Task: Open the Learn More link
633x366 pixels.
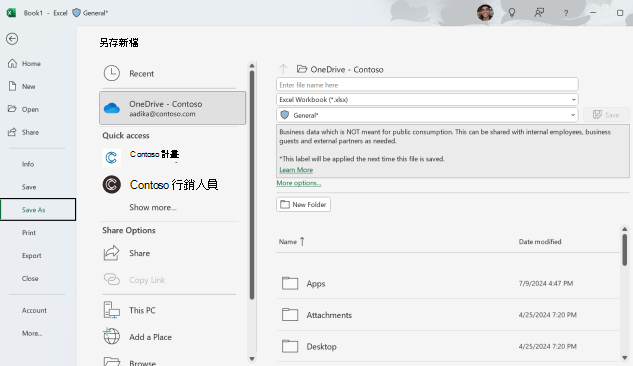Action: tap(296, 170)
